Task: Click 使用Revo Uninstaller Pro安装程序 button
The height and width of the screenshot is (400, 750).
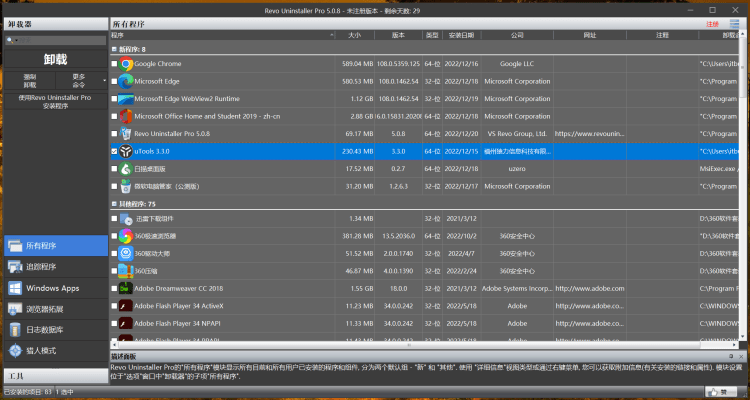Action: coord(56,101)
